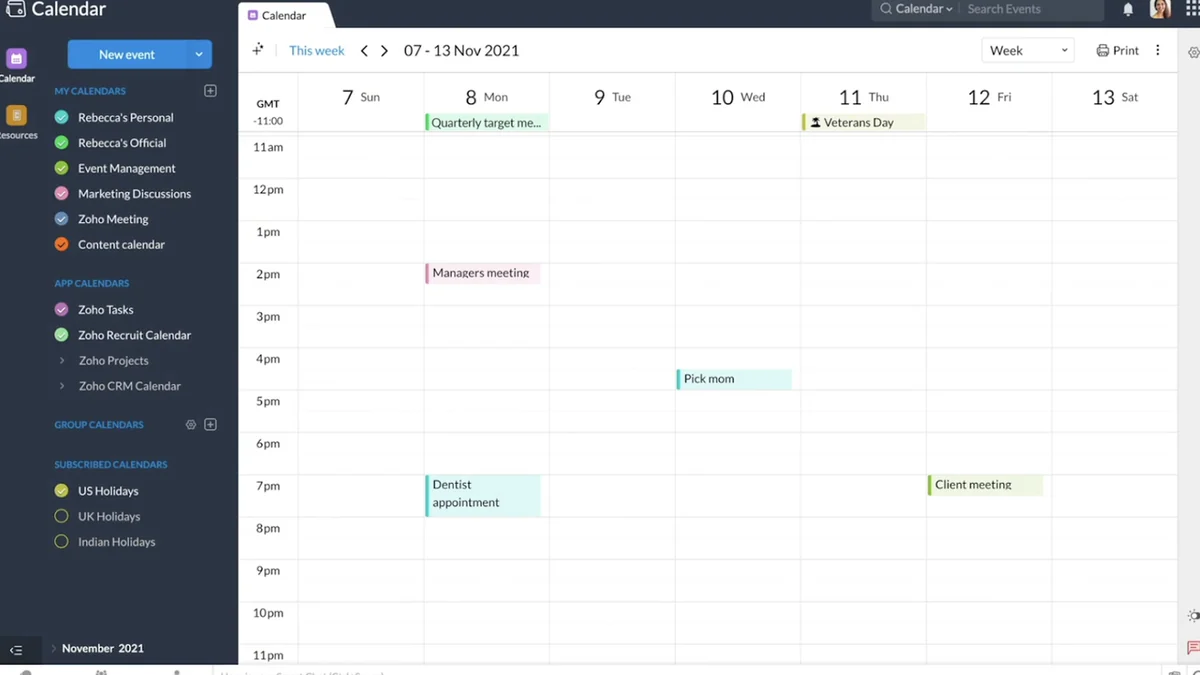
Task: Open the three-dot more options menu
Action: [1158, 51]
